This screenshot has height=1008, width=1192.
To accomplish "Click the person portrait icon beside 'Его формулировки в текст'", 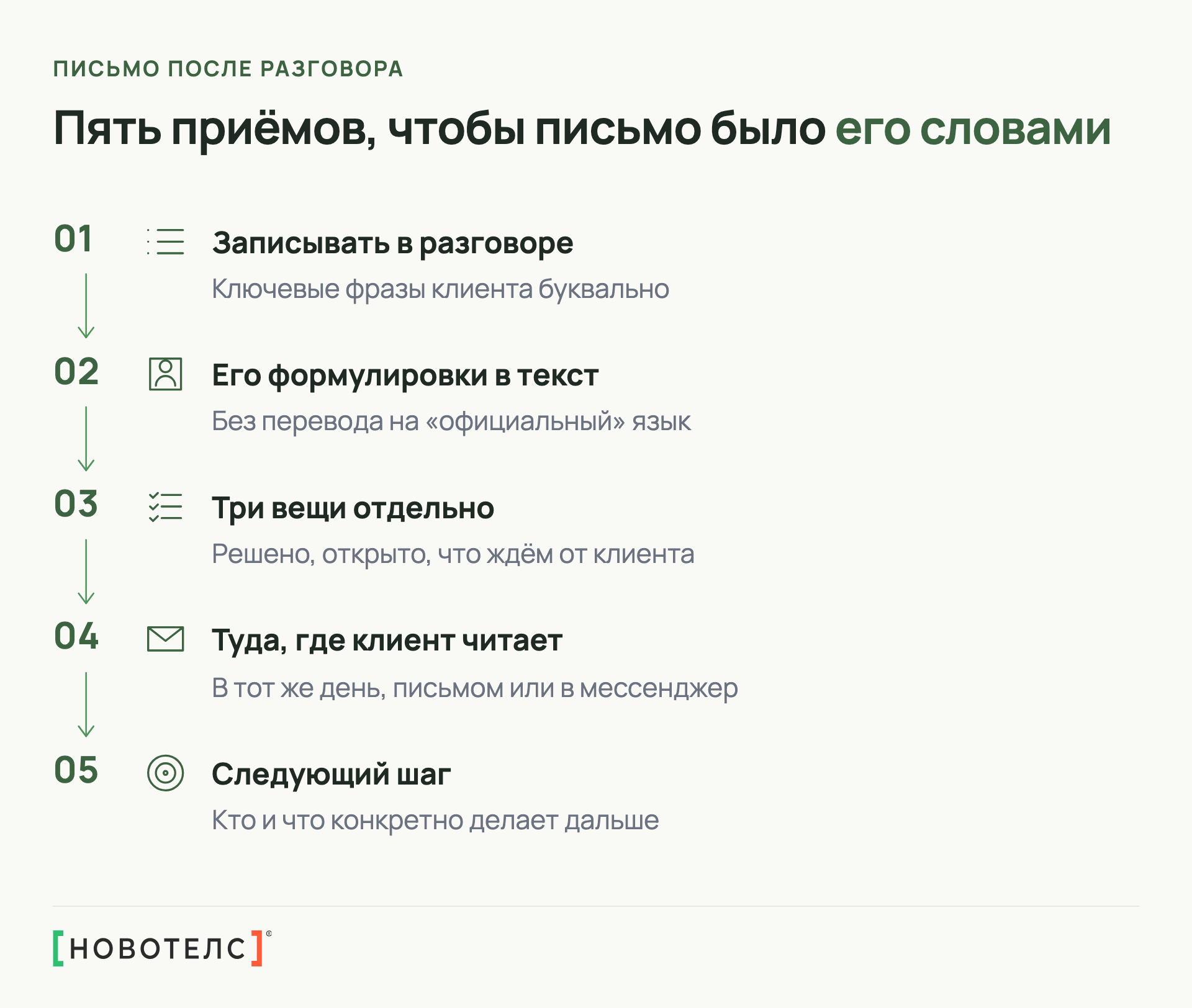I will click(x=166, y=374).
